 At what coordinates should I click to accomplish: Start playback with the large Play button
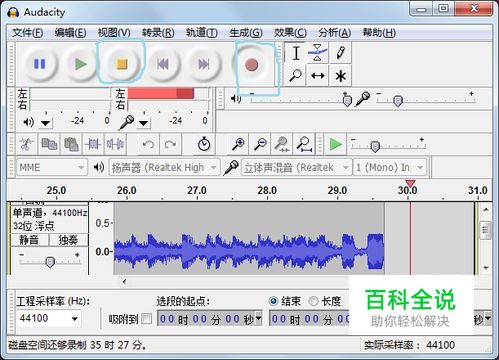point(80,64)
